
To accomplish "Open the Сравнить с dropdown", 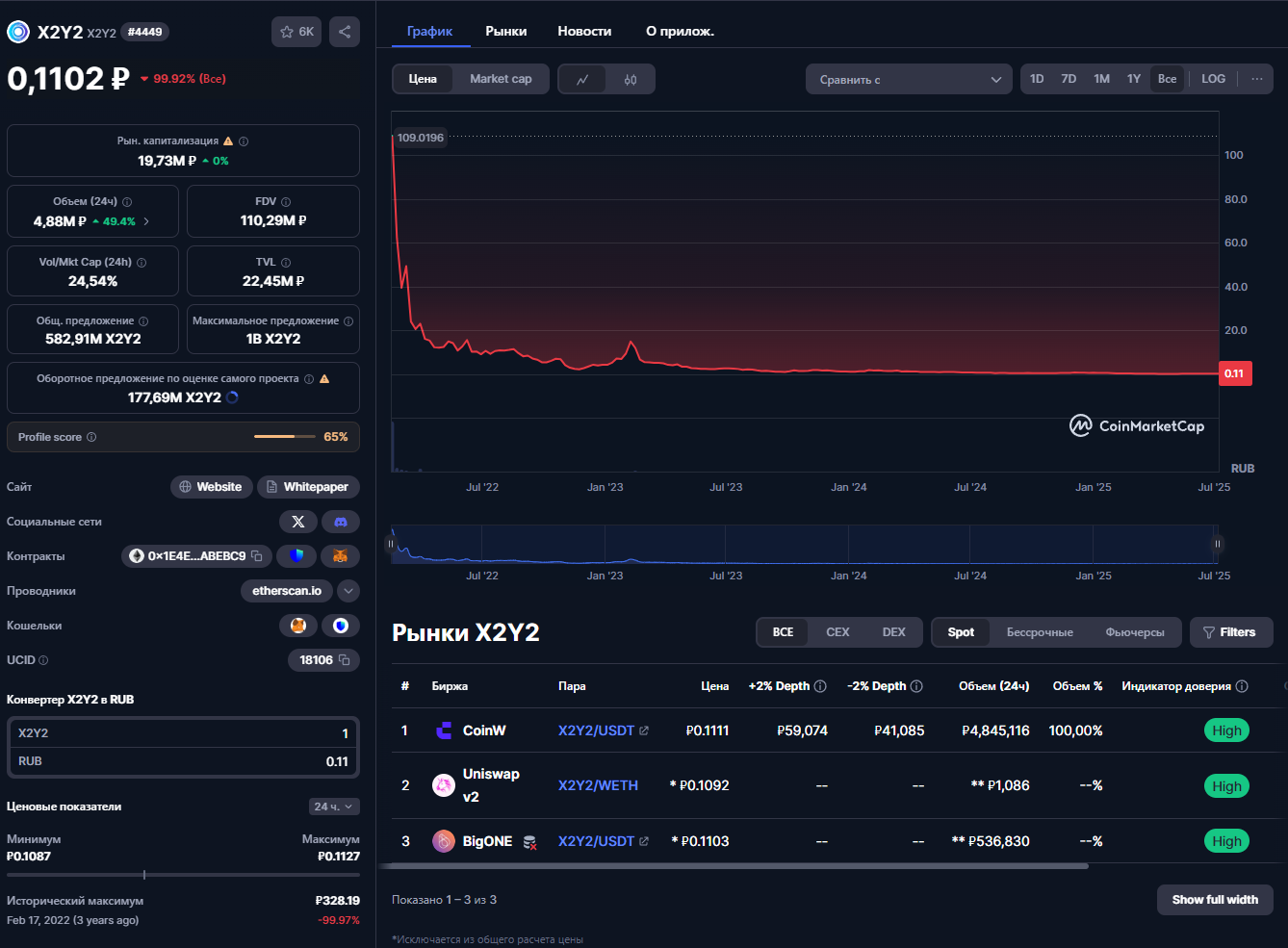I will pos(909,79).
